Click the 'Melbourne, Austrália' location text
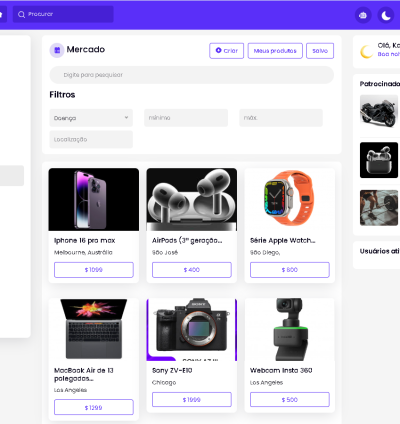The height and width of the screenshot is (424, 400). click(x=83, y=252)
